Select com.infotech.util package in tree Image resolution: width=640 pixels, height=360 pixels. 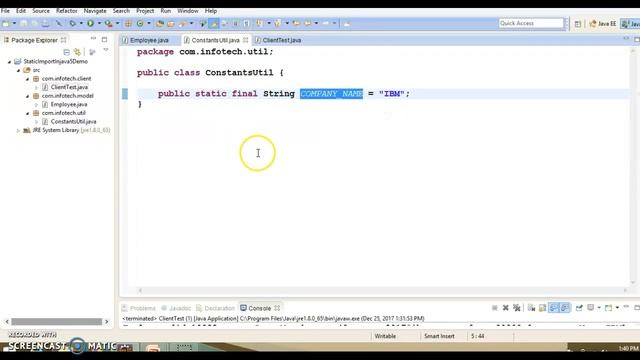pos(63,113)
